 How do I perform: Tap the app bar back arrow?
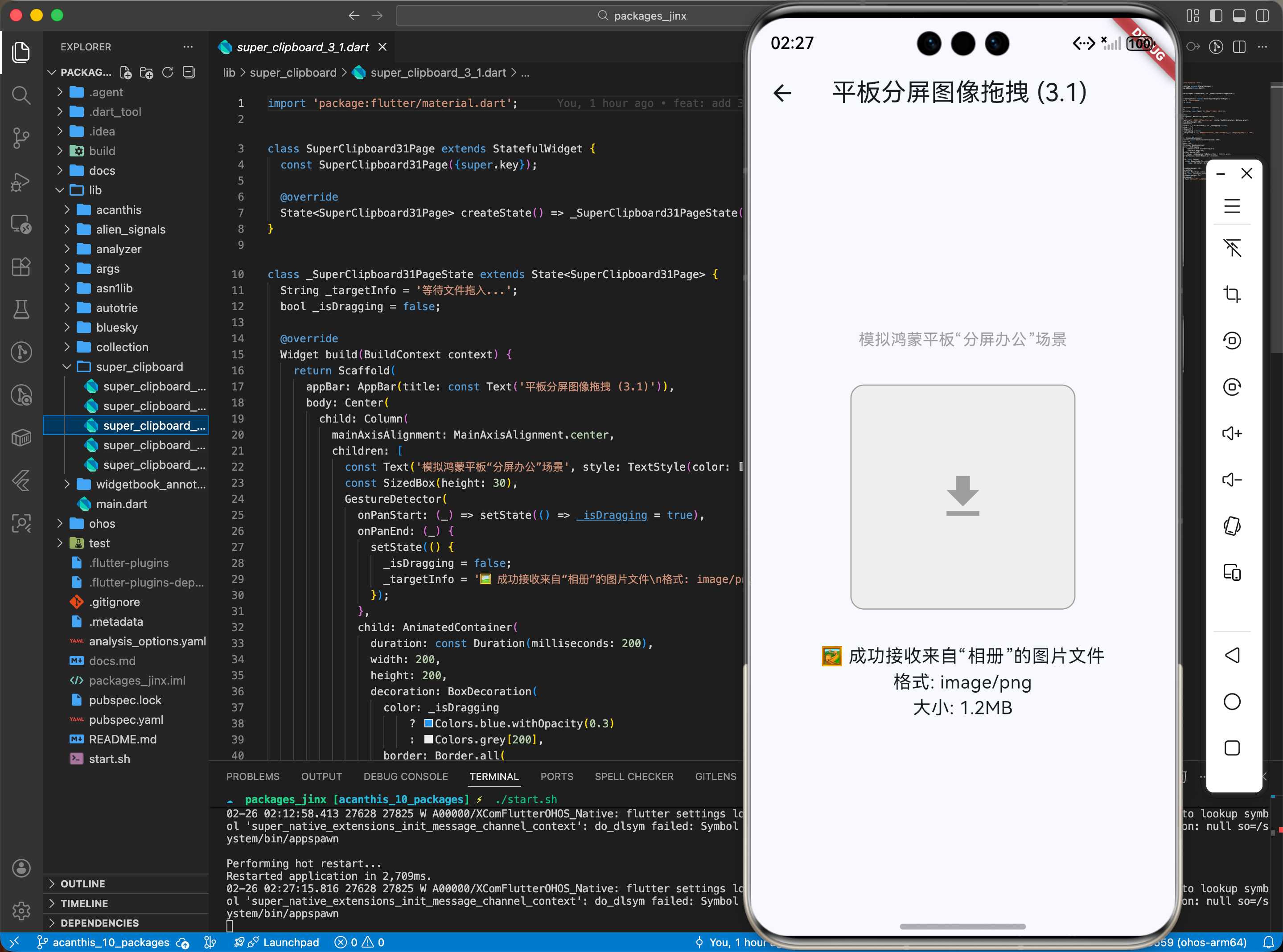[x=782, y=93]
